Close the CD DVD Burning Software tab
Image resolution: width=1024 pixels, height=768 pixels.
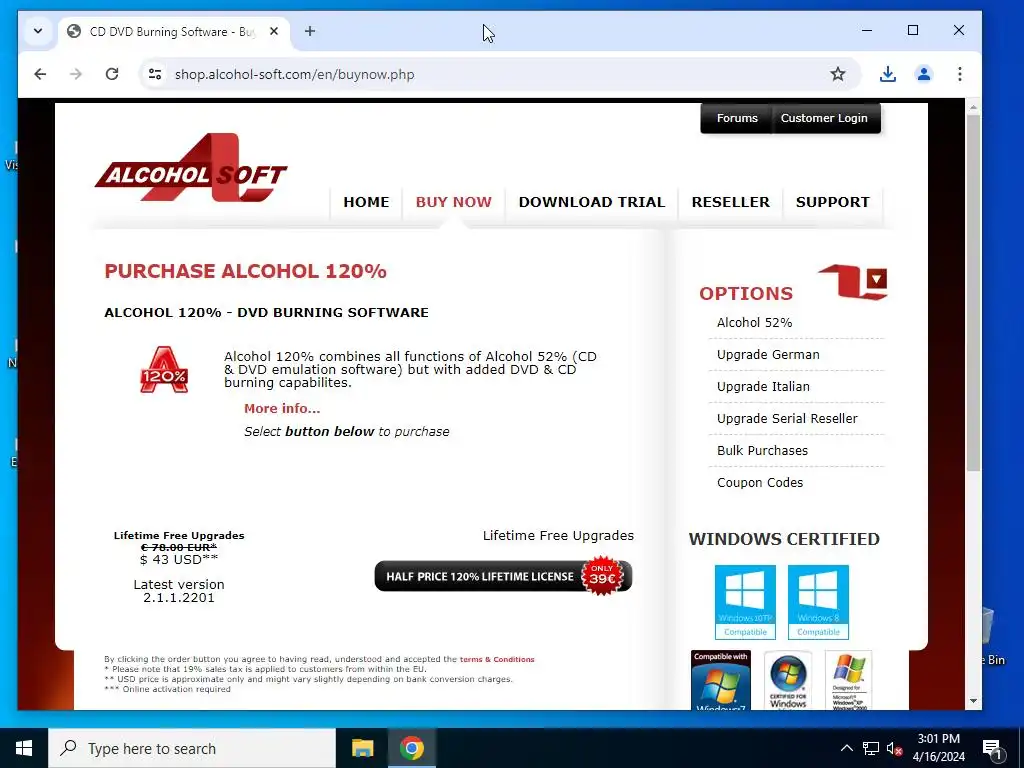[x=274, y=31]
